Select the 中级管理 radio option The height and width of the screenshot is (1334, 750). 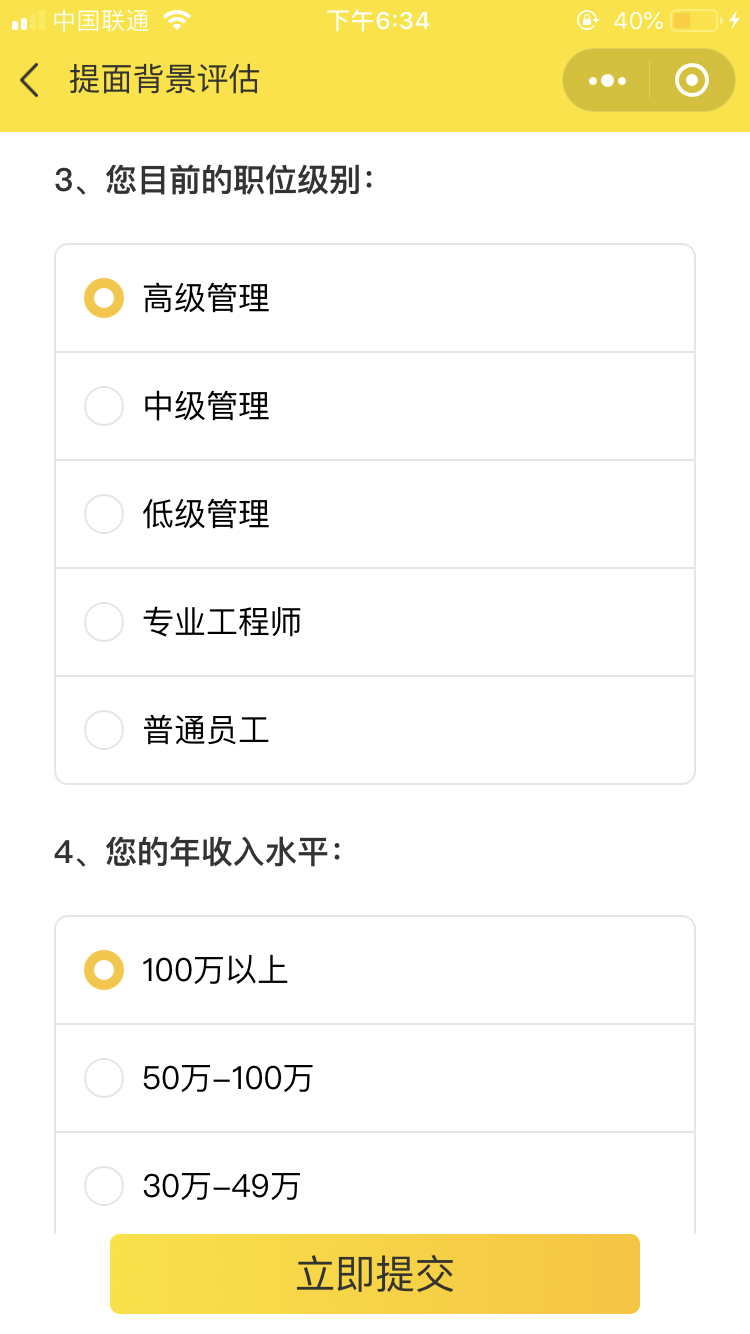pyautogui.click(x=104, y=406)
